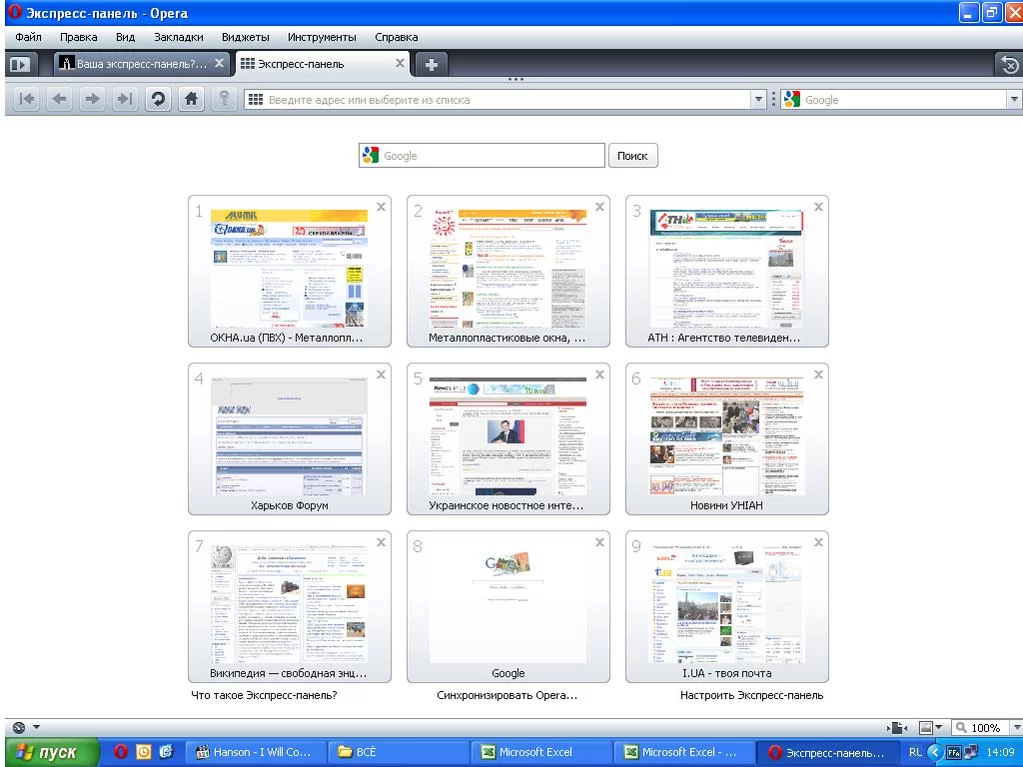The image size is (1023, 767).
Task: Open the Инструменты menu
Action: pos(322,37)
